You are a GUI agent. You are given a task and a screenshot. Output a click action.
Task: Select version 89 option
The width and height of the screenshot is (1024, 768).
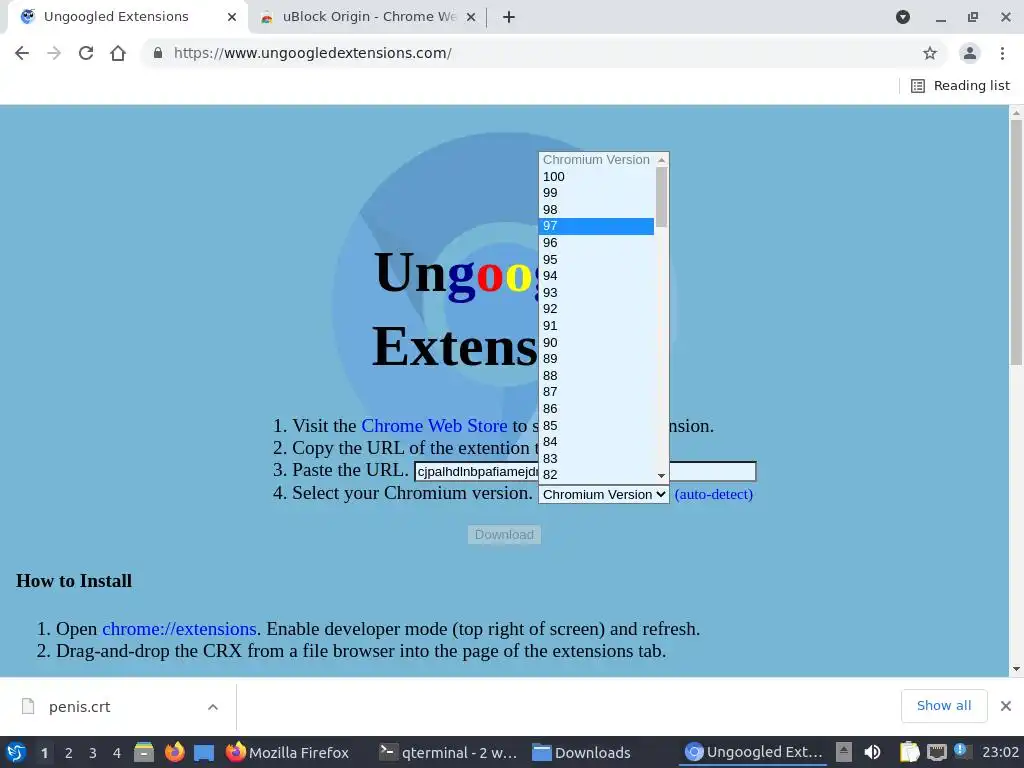coord(596,359)
